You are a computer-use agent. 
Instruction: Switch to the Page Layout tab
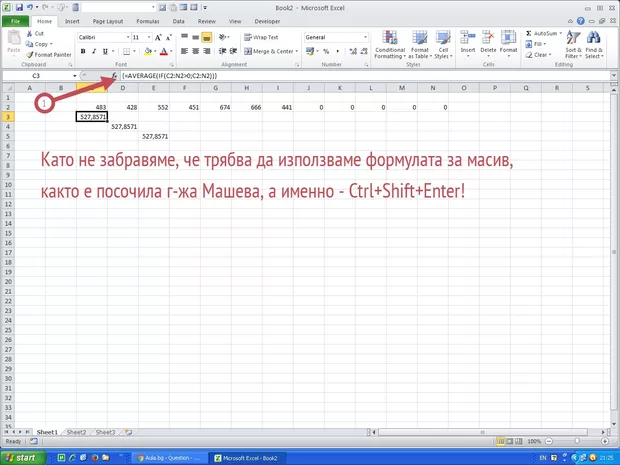[x=108, y=21]
